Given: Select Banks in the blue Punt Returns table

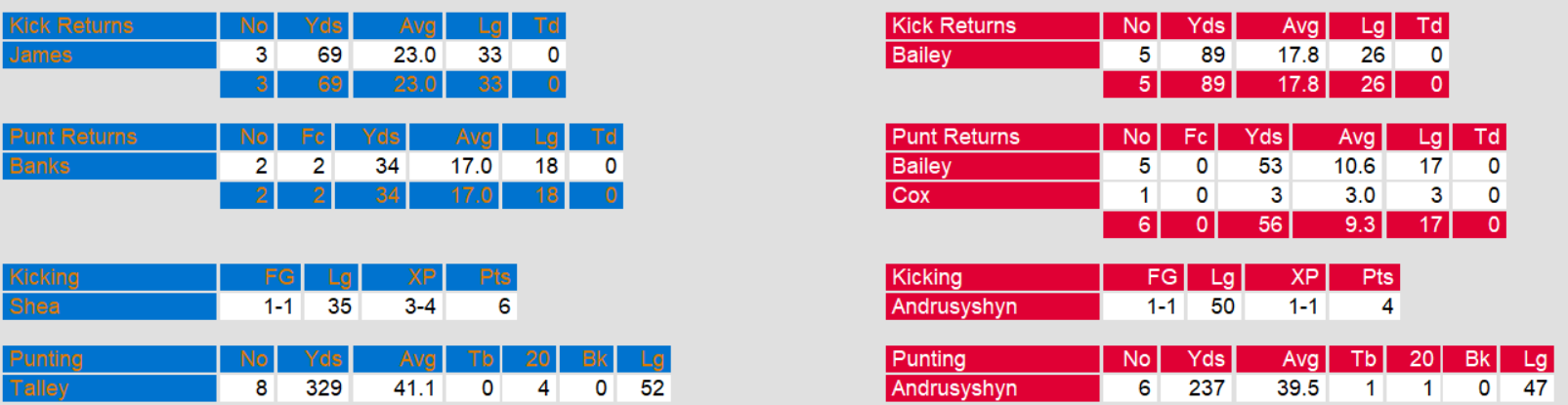Looking at the screenshot, I should tap(40, 167).
